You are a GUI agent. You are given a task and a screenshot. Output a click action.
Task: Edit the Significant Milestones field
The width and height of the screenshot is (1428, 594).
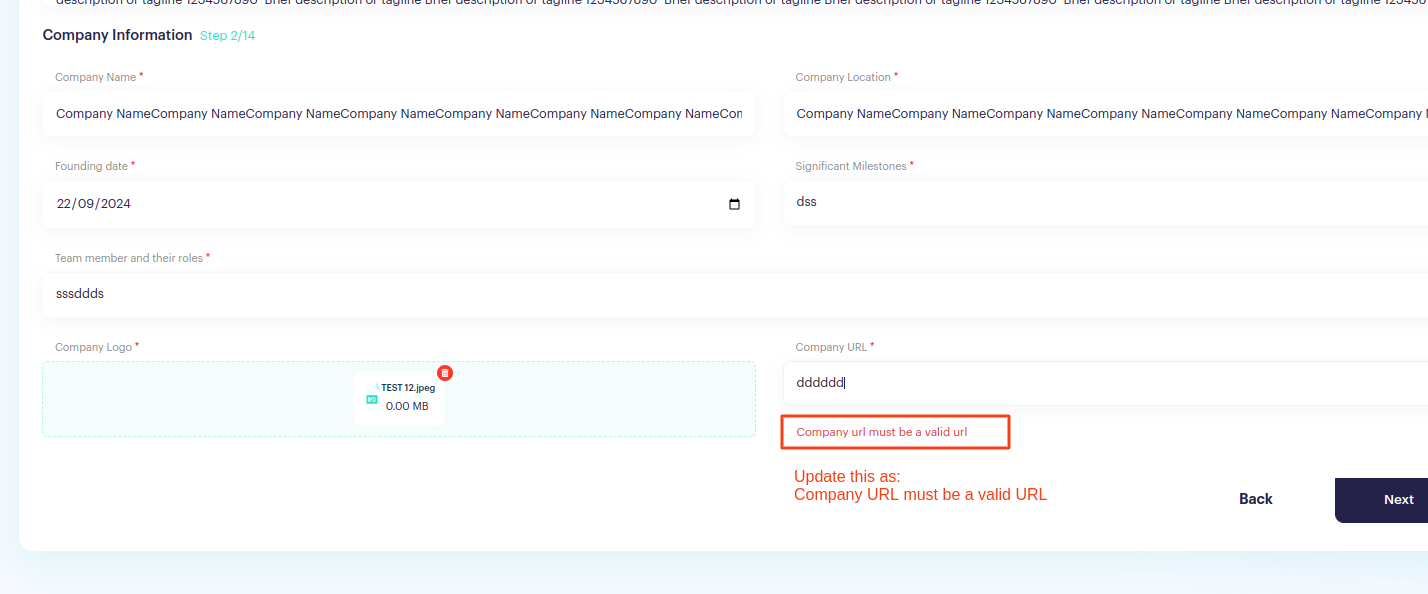(1105, 202)
